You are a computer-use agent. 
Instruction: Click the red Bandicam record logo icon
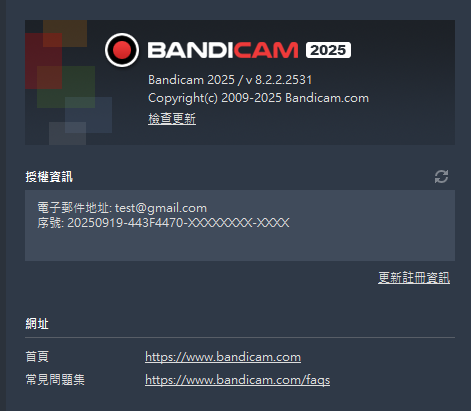click(x=122, y=50)
